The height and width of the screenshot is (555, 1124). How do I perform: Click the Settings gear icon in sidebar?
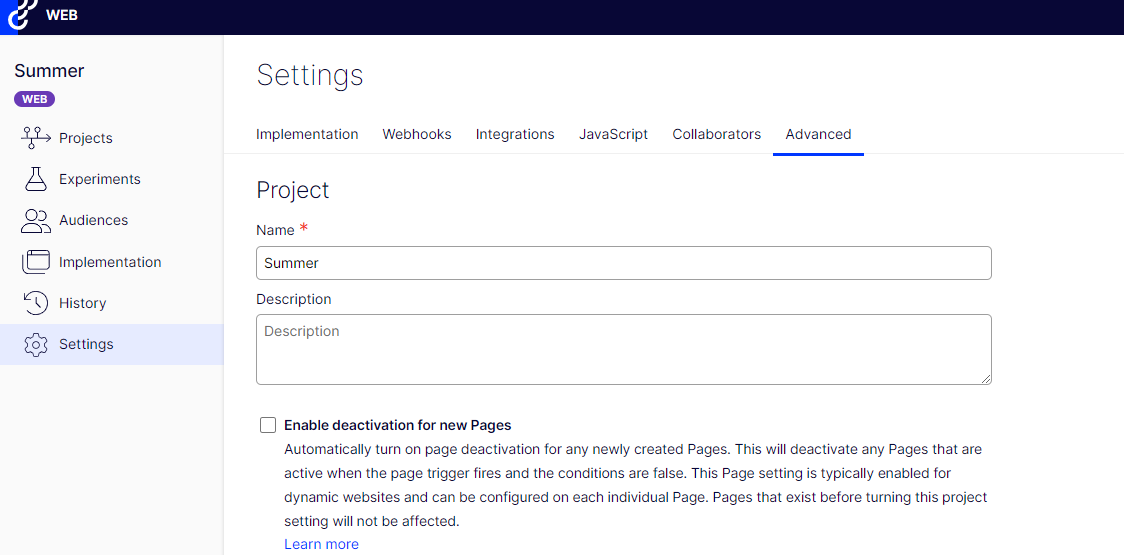[36, 344]
